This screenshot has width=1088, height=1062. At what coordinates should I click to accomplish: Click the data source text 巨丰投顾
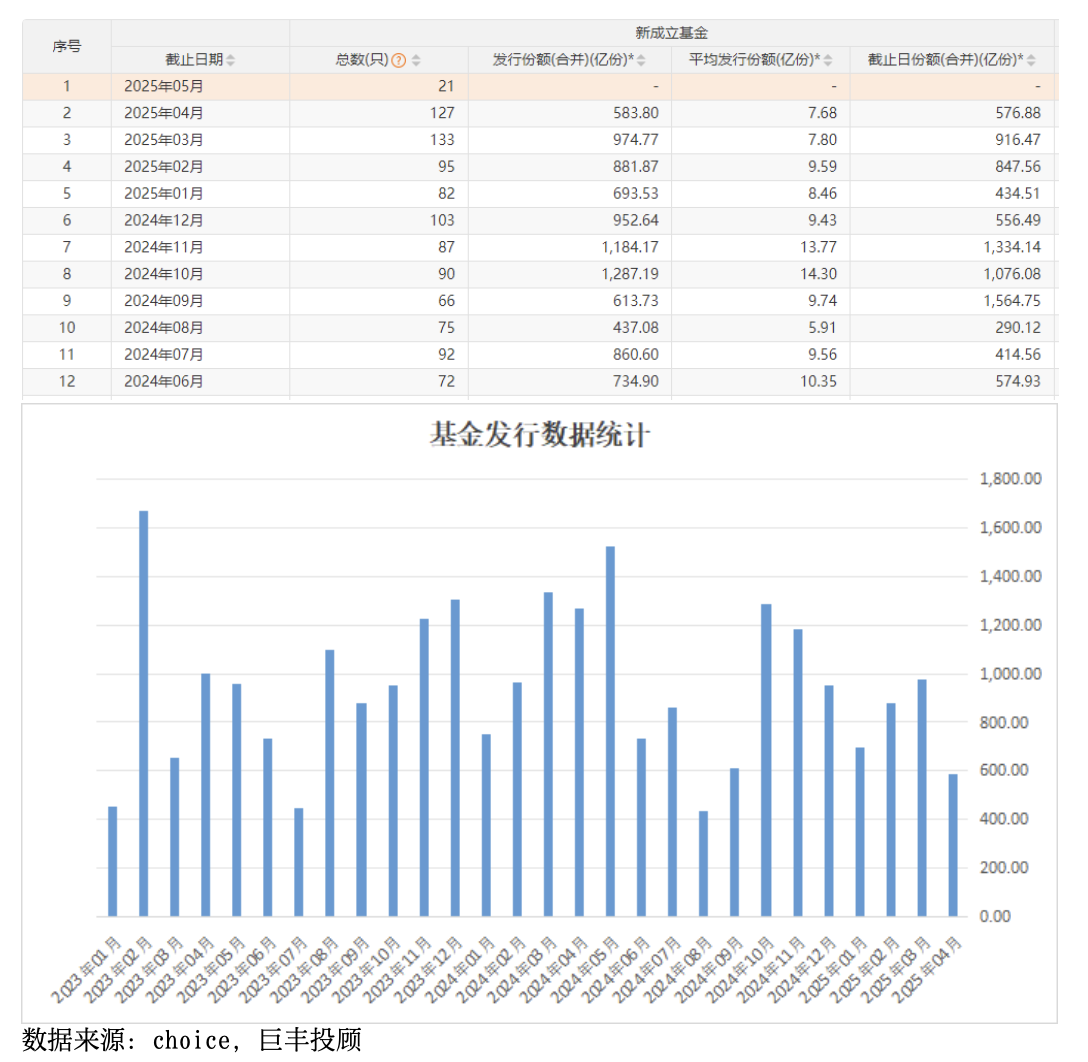tap(309, 1040)
